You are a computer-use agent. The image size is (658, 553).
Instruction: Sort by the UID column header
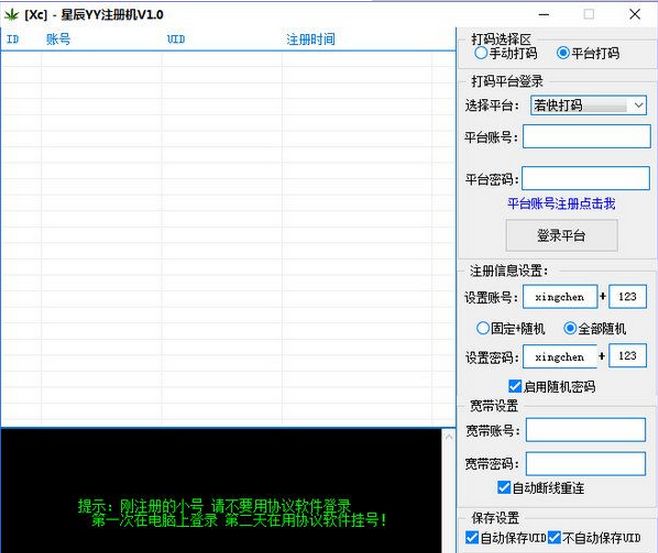tap(176, 39)
